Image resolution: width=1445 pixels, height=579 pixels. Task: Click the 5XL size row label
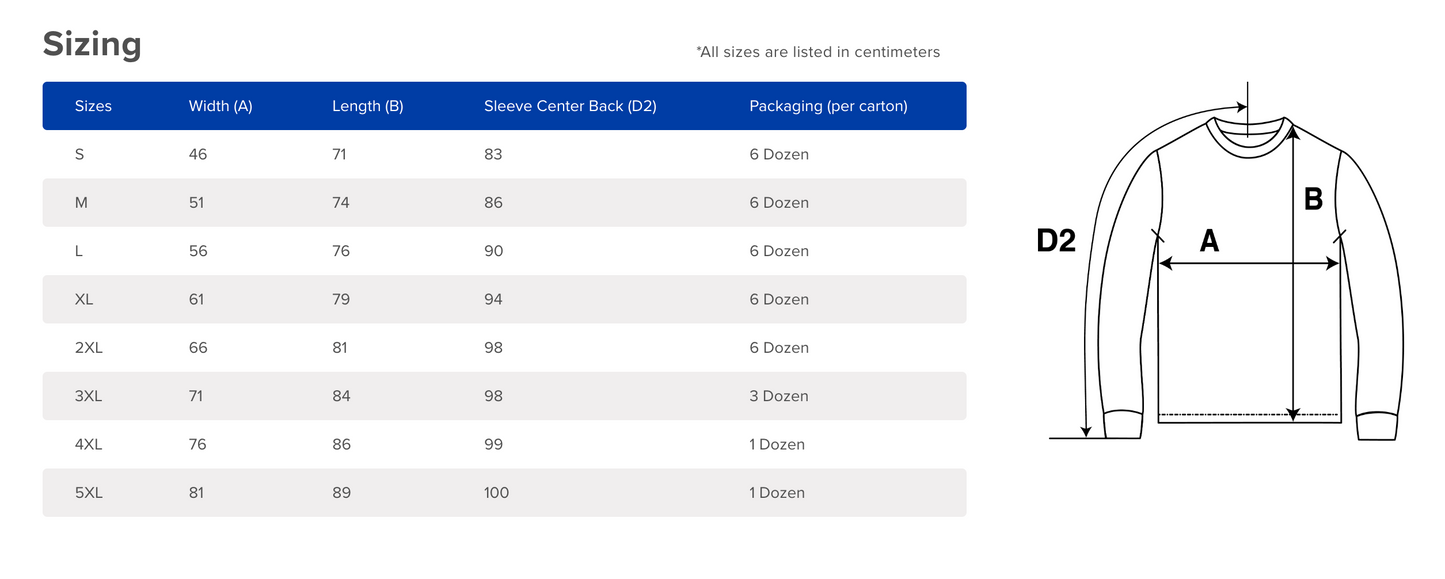pyautogui.click(x=88, y=493)
